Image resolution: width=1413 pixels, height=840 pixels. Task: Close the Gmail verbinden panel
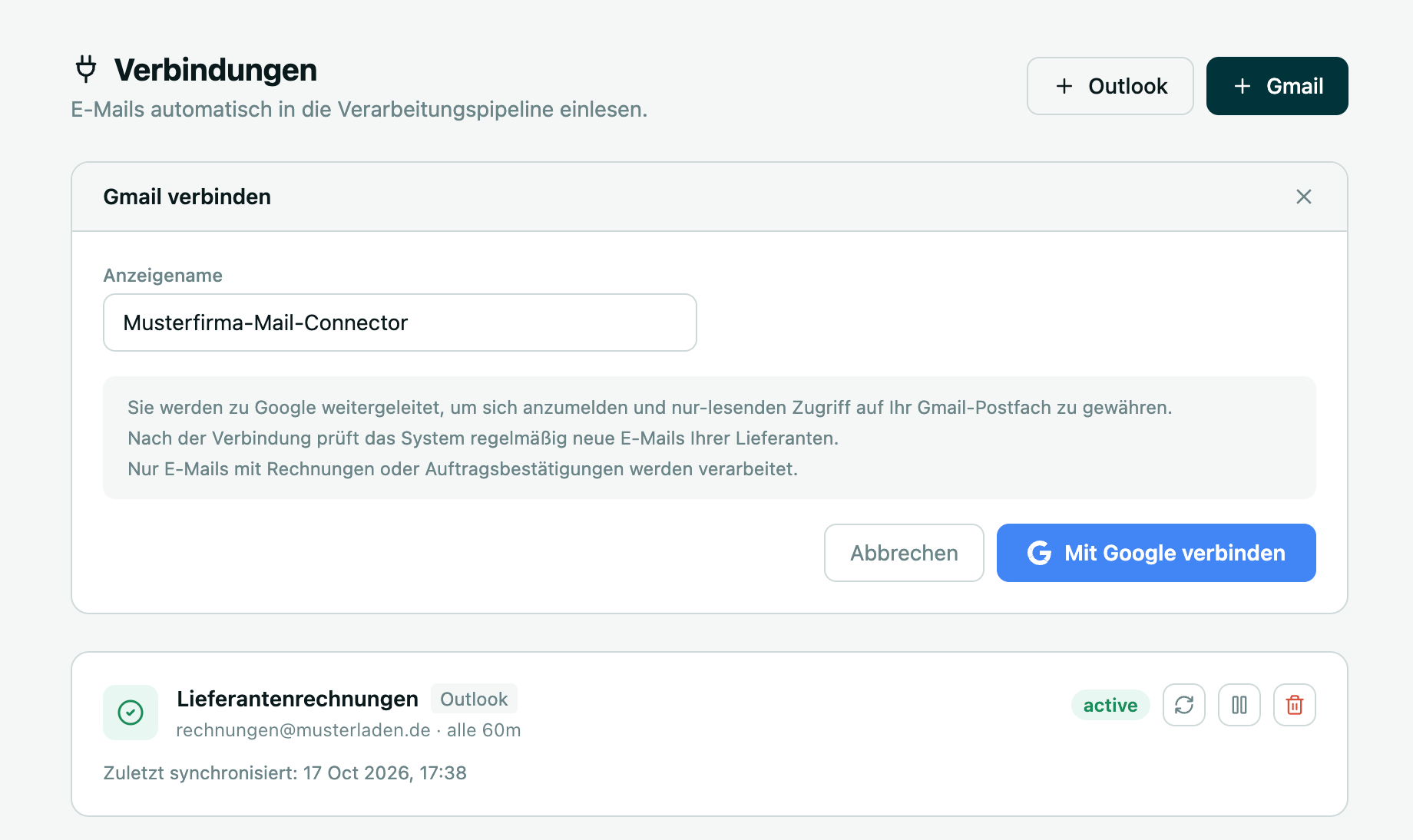(x=1303, y=197)
